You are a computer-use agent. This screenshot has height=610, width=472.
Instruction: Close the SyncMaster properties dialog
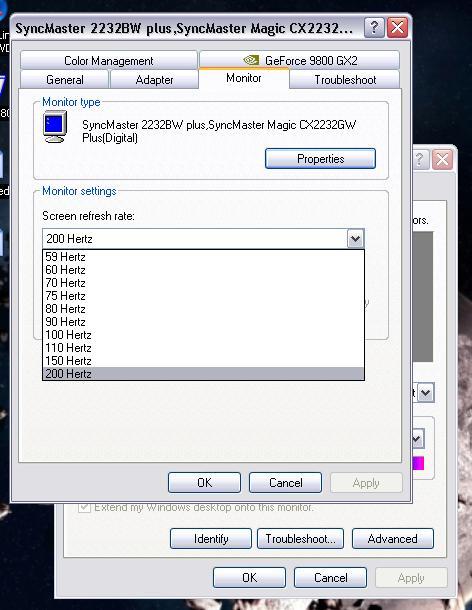coord(397,28)
